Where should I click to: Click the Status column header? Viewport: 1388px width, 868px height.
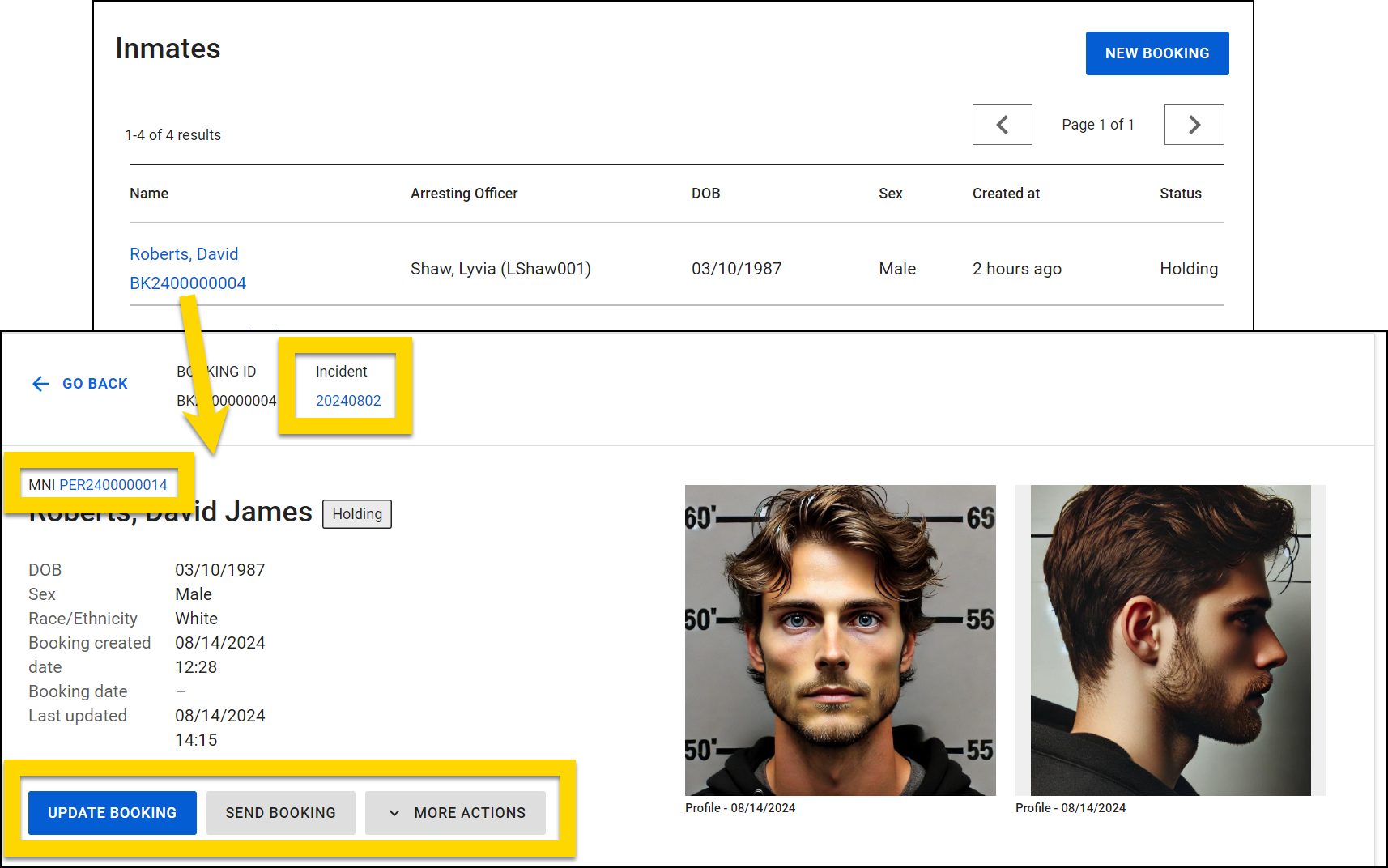(x=1180, y=194)
